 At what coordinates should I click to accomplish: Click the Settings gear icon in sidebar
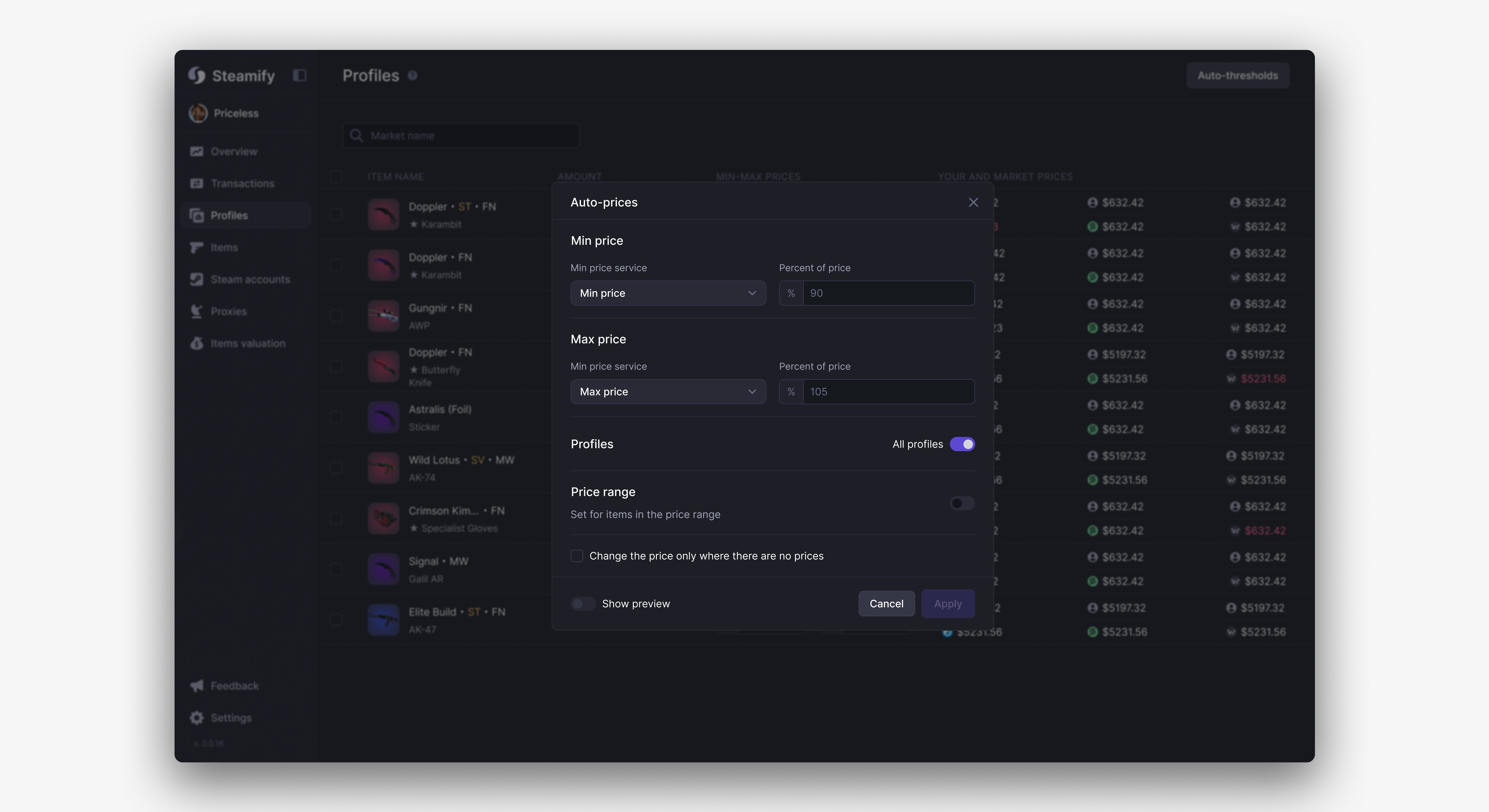197,717
